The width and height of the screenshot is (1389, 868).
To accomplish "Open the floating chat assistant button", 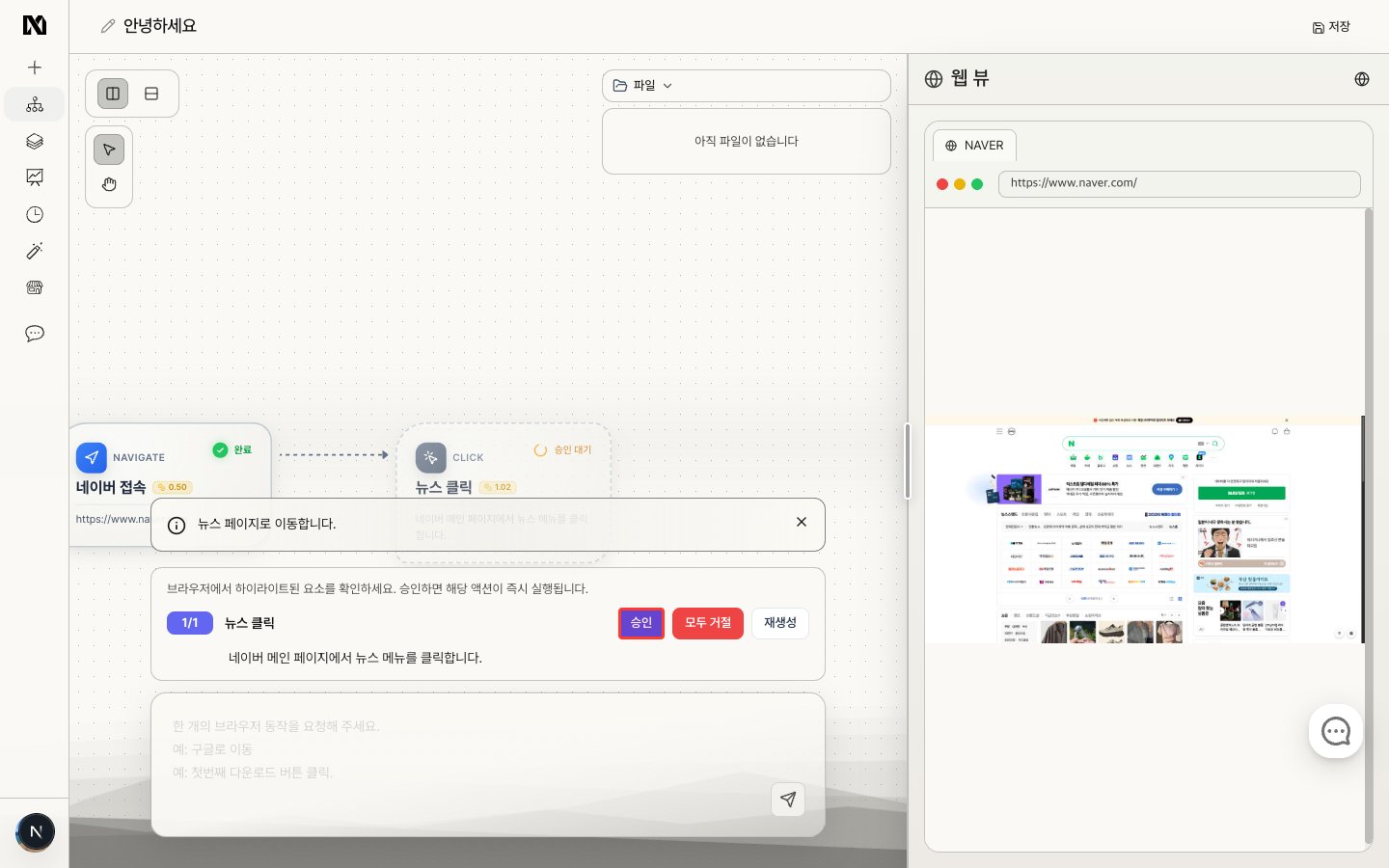I will tap(1336, 731).
